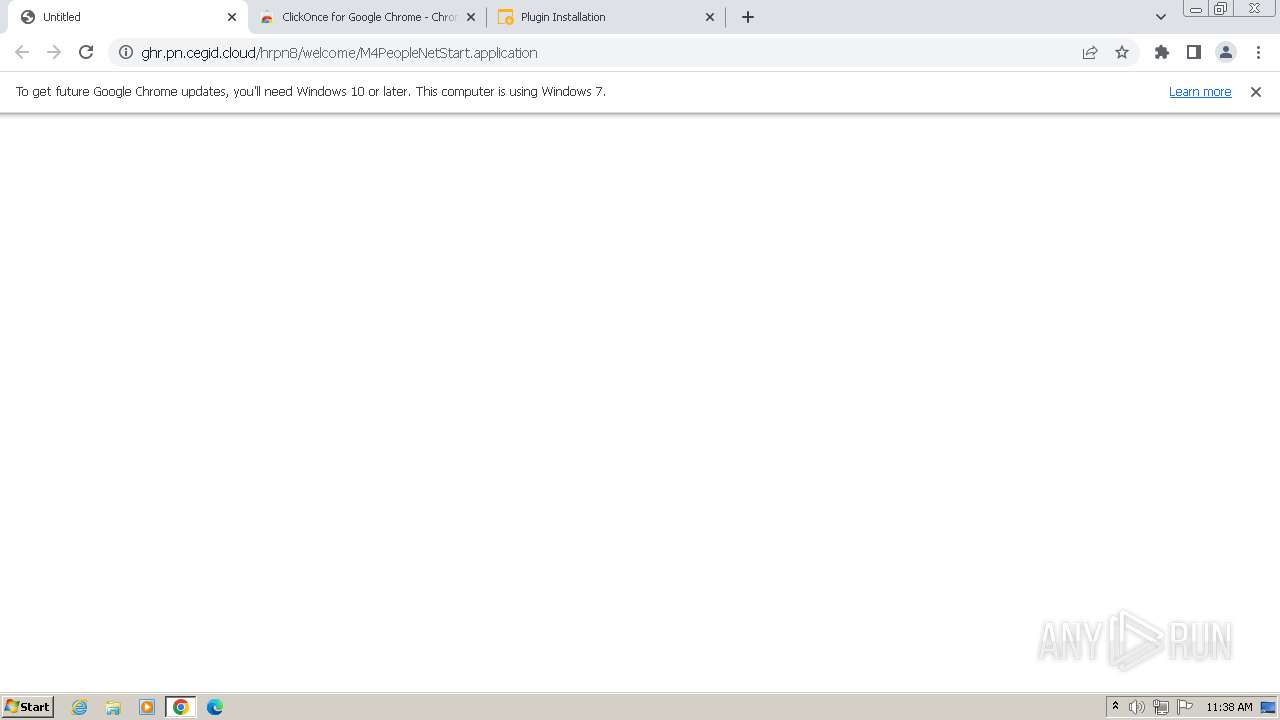Switch to the Plugin Installation tab
This screenshot has height=720, width=1280.
click(x=606, y=17)
